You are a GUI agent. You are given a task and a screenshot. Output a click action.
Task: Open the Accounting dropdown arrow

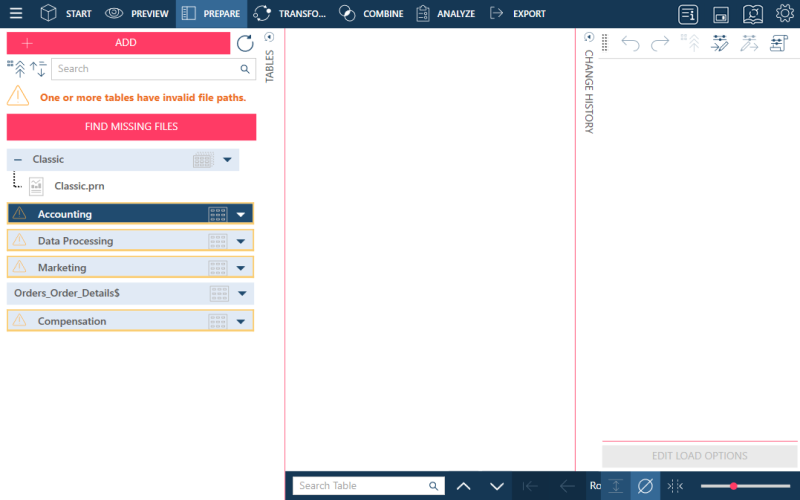(241, 215)
